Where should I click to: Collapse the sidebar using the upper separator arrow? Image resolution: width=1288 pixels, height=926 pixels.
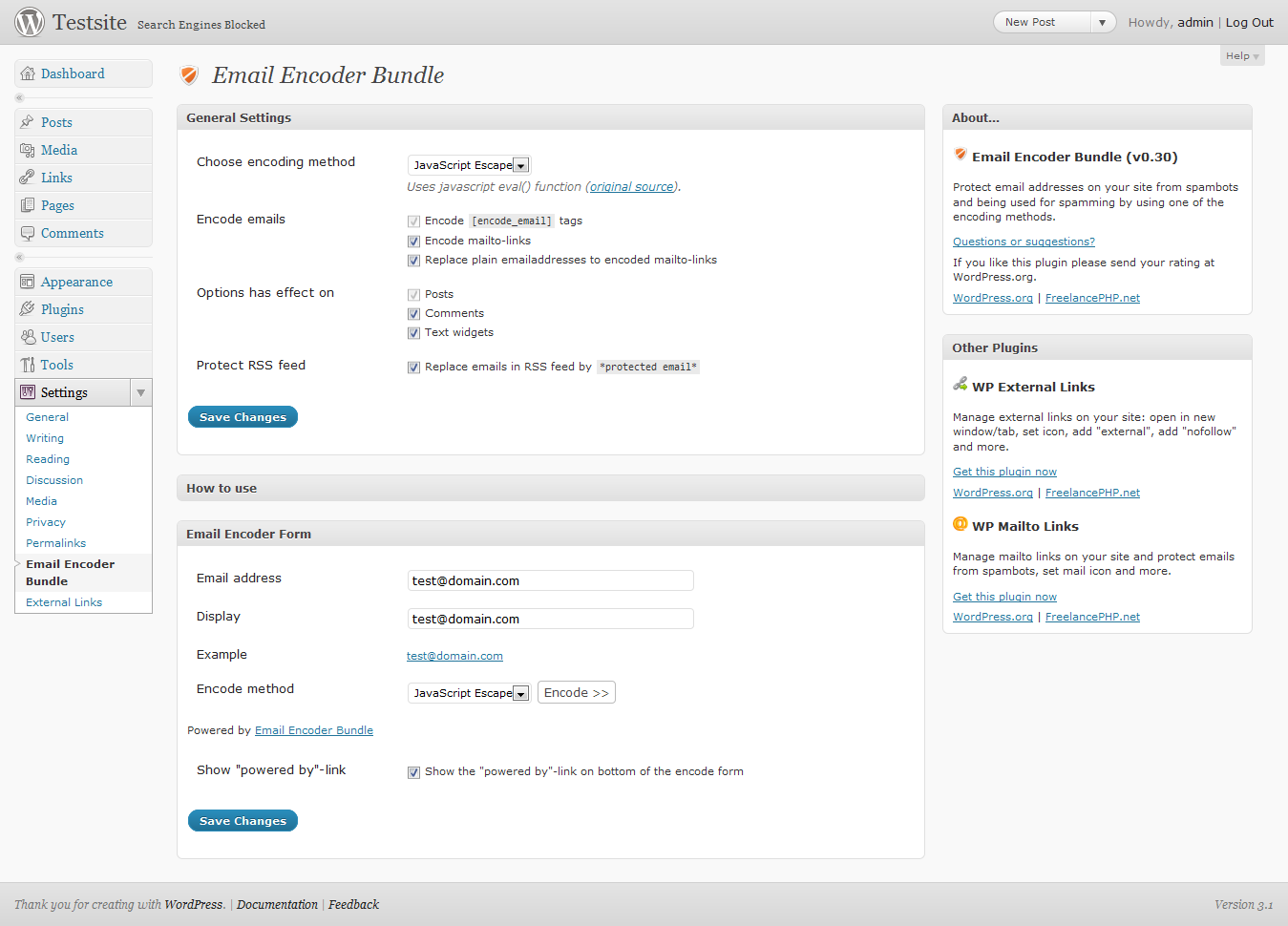(x=19, y=97)
